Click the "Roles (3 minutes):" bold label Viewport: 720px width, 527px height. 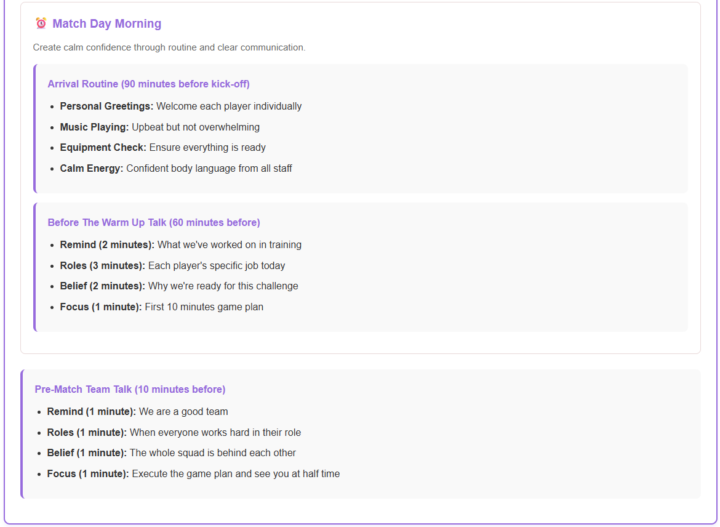[x=101, y=265]
